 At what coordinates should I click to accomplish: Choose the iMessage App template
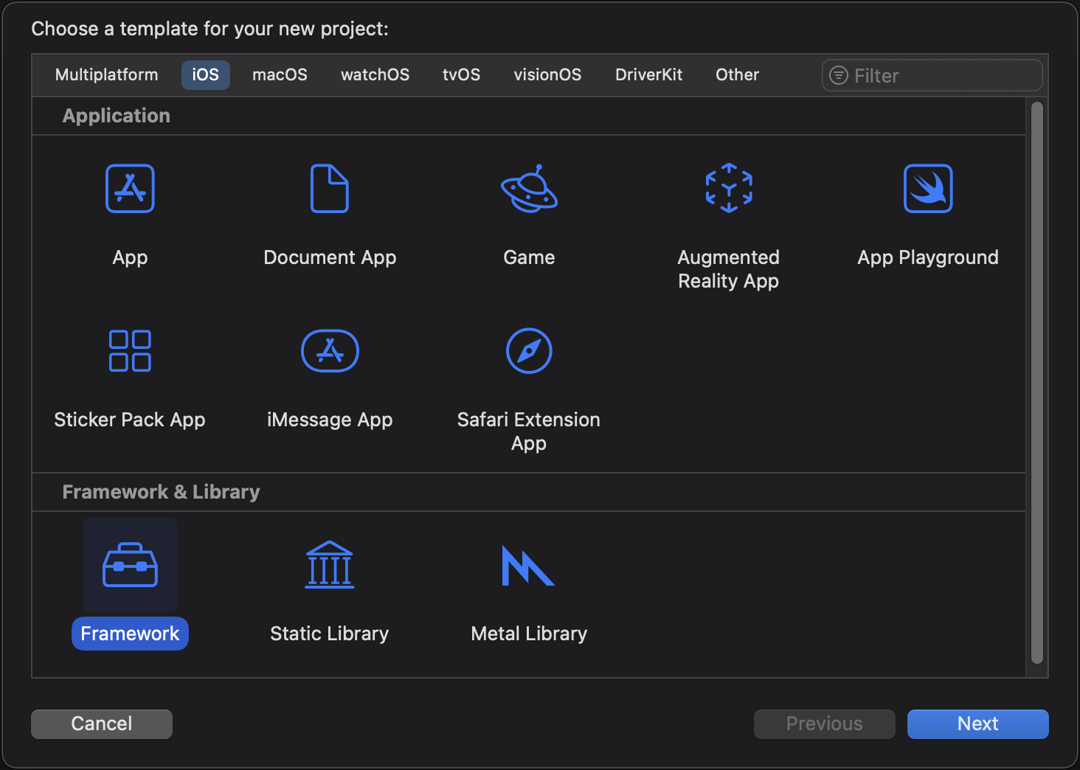click(x=329, y=351)
